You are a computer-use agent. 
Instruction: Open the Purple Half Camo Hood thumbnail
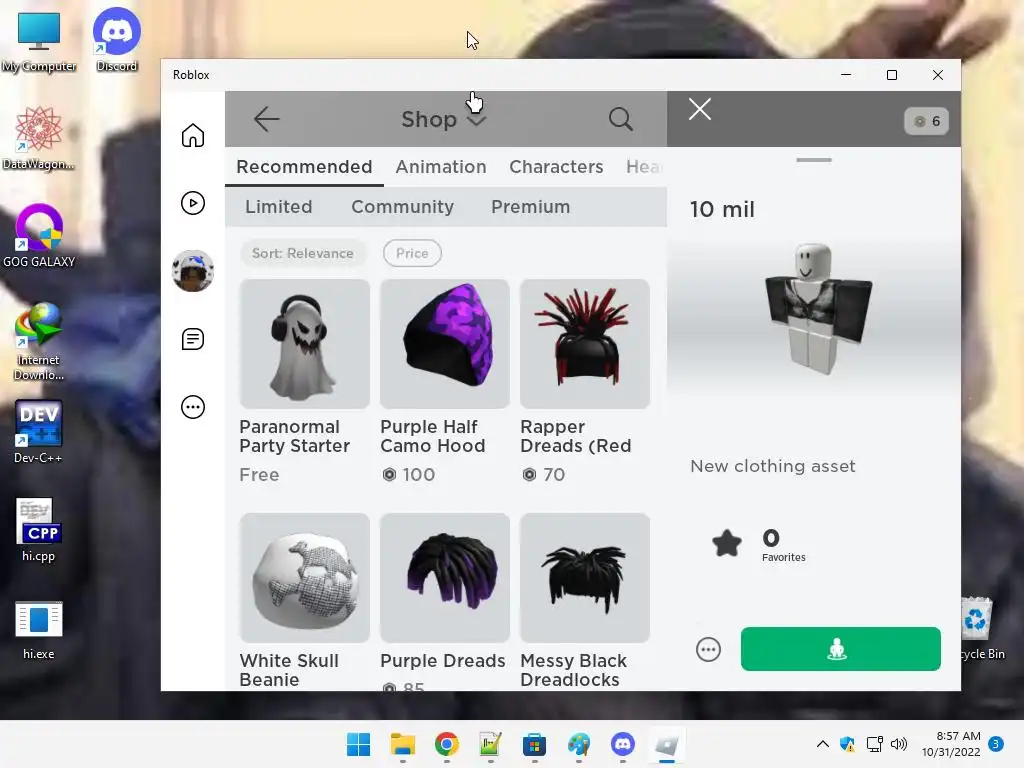click(x=445, y=344)
